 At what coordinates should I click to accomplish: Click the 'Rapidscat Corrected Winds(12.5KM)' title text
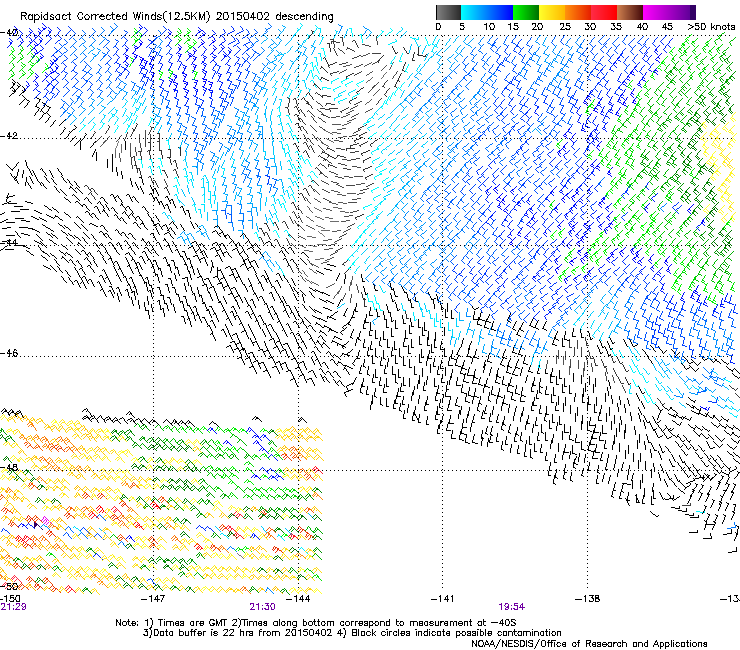(x=115, y=17)
